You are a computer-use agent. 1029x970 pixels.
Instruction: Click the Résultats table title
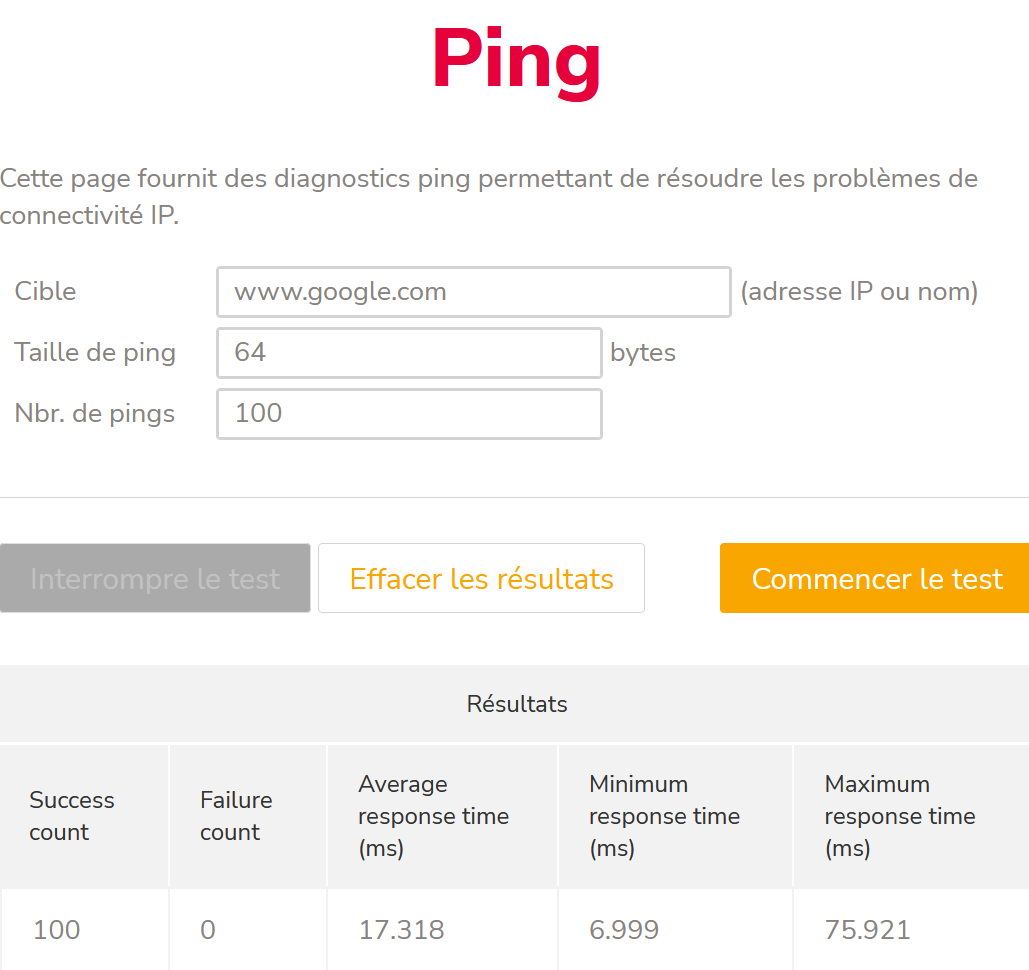click(x=516, y=704)
